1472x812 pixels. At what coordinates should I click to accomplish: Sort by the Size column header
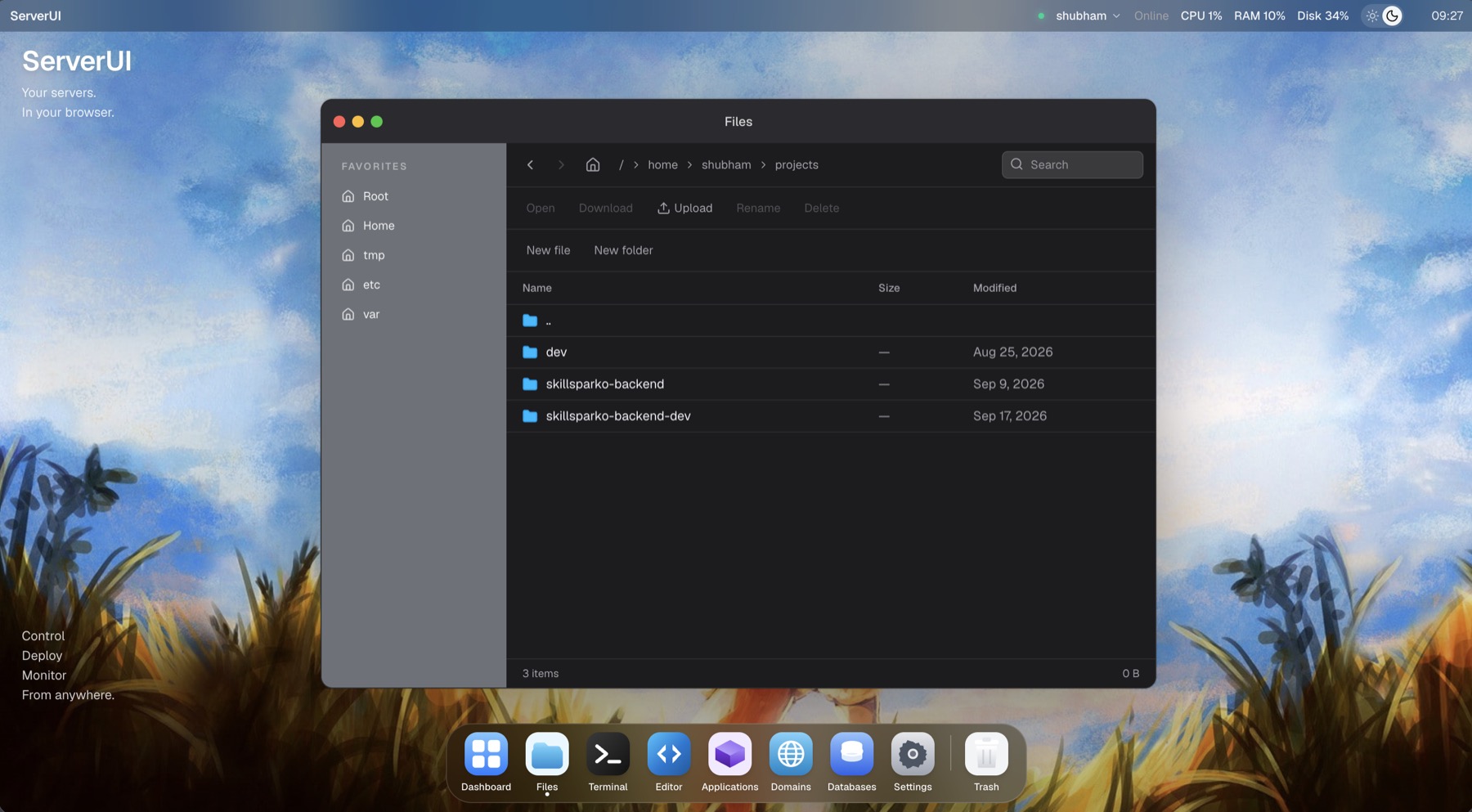coord(889,288)
